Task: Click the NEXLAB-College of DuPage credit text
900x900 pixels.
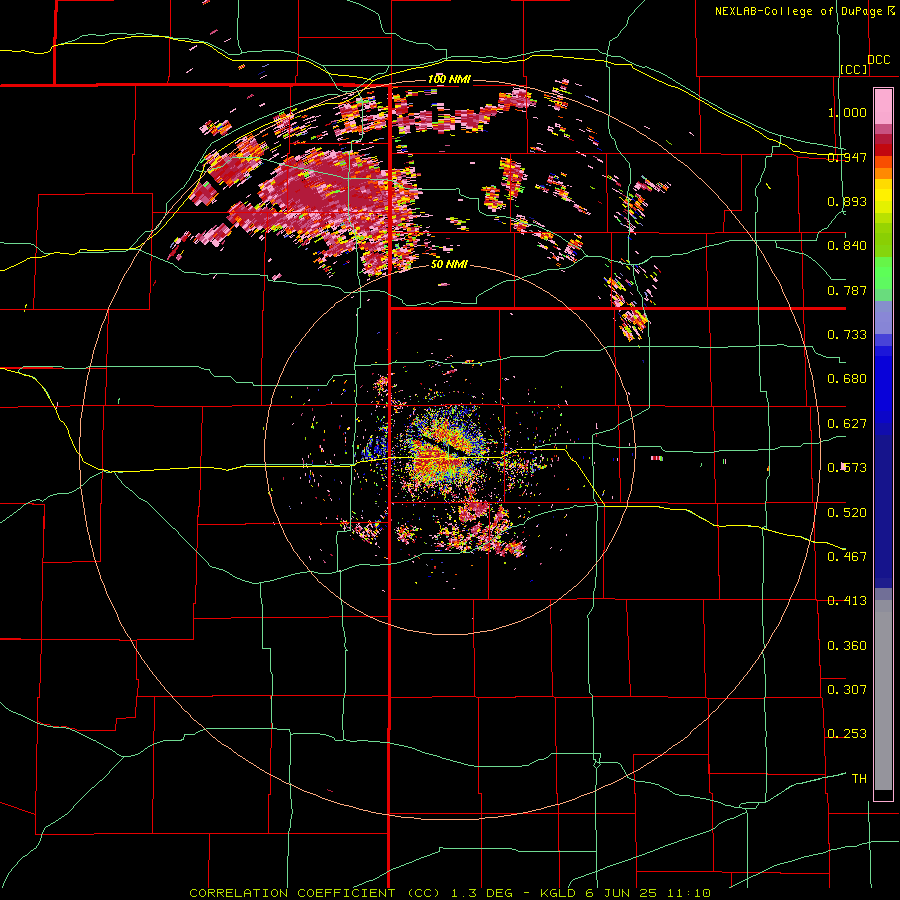Action: pos(799,11)
